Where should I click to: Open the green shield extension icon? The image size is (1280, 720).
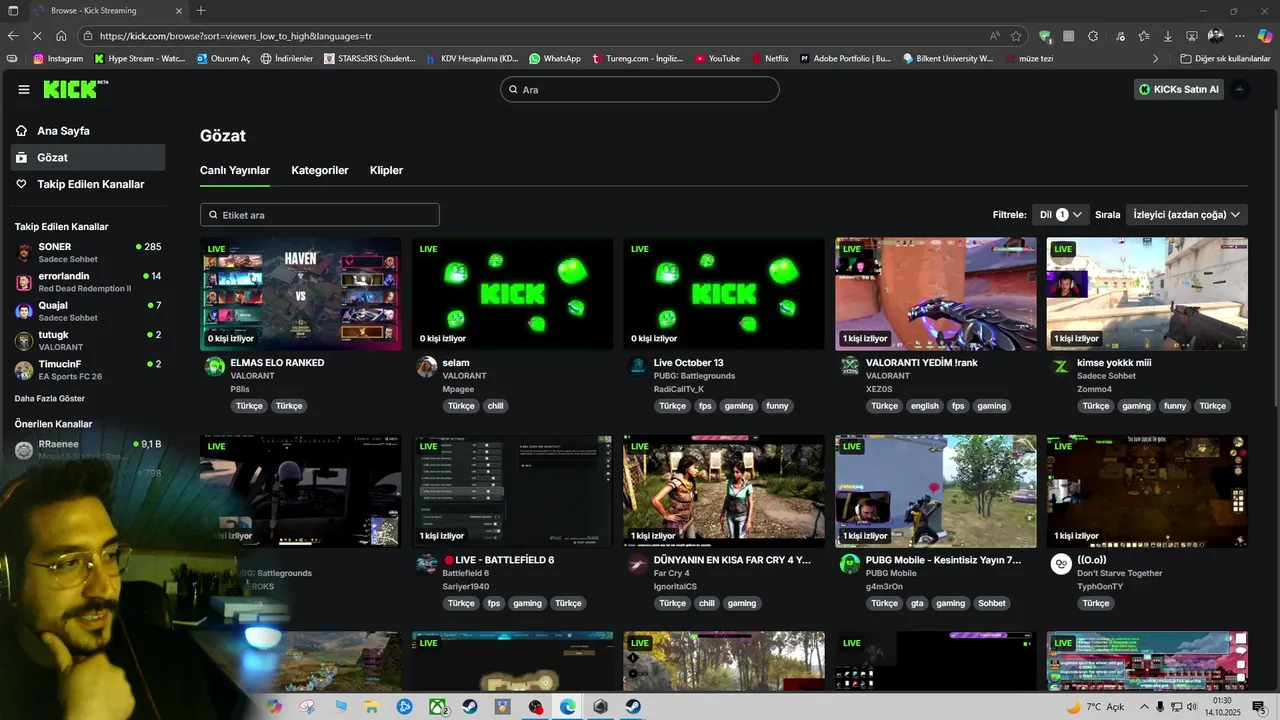1045,36
